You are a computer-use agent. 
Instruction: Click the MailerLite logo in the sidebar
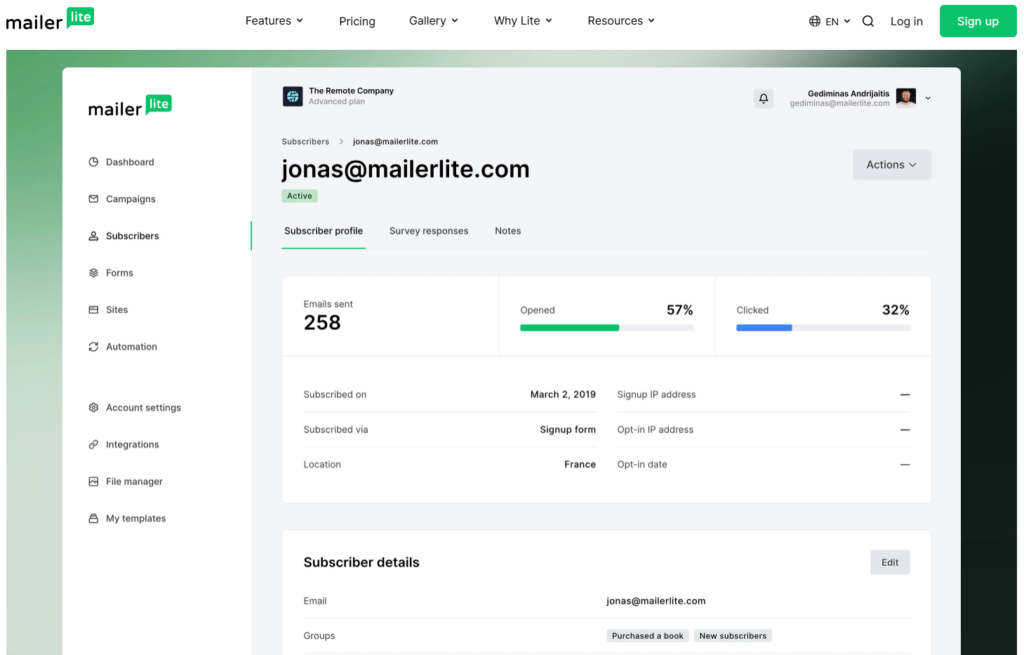point(129,106)
